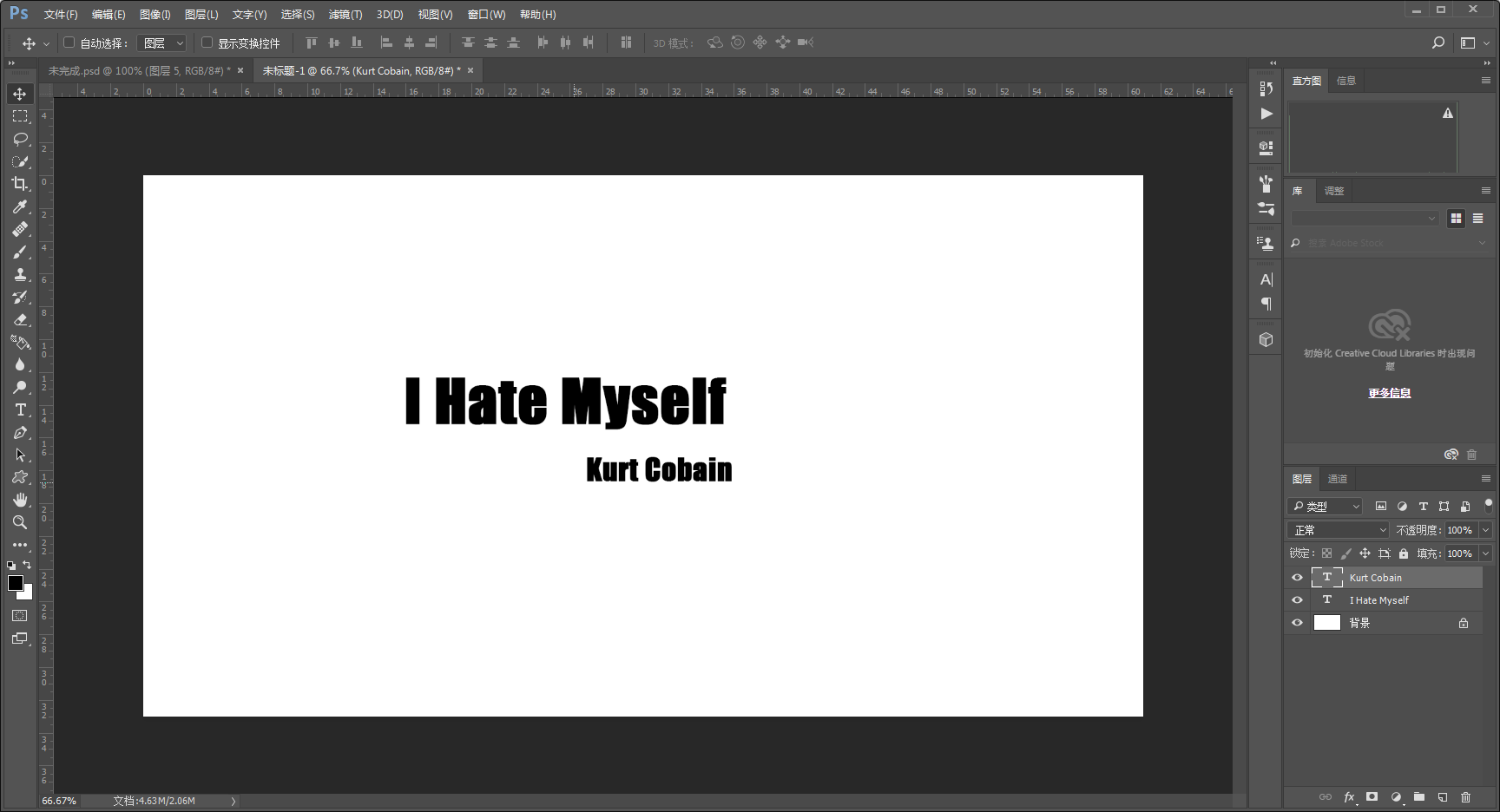Select the Pen tool
The width and height of the screenshot is (1500, 812).
click(x=20, y=432)
